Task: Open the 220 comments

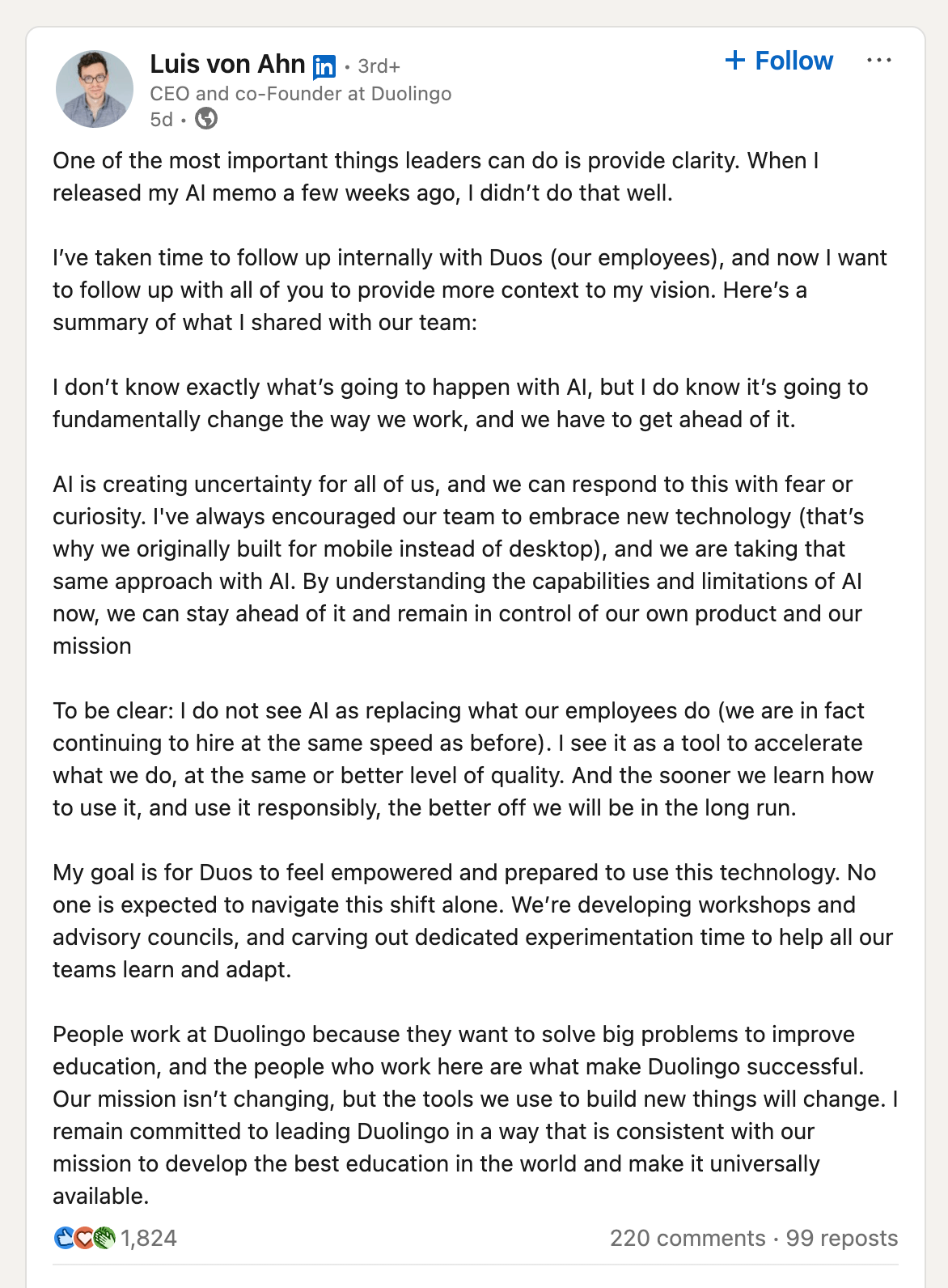Action: tap(687, 1238)
